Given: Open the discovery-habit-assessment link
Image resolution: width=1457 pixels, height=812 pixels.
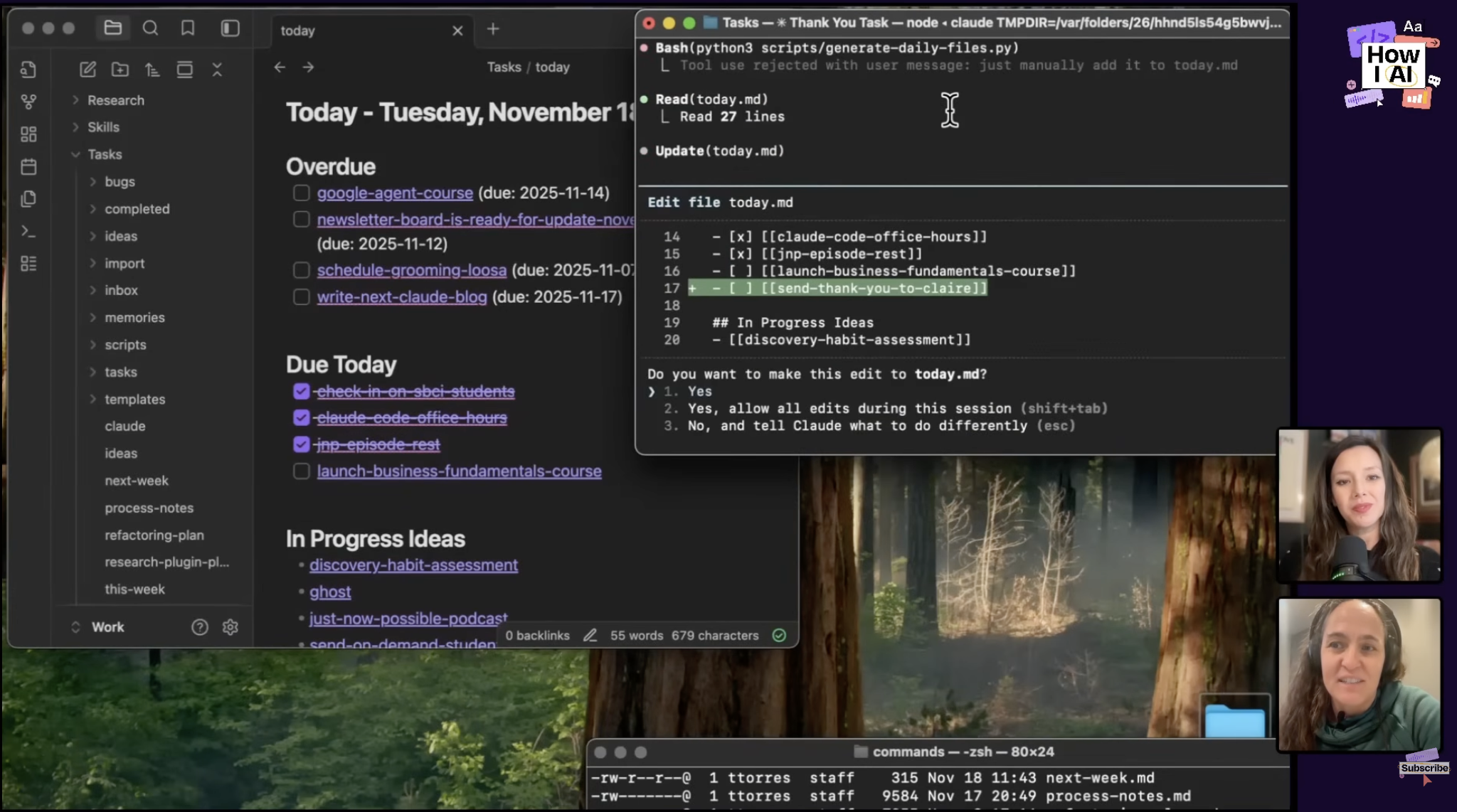Looking at the screenshot, I should 413,565.
